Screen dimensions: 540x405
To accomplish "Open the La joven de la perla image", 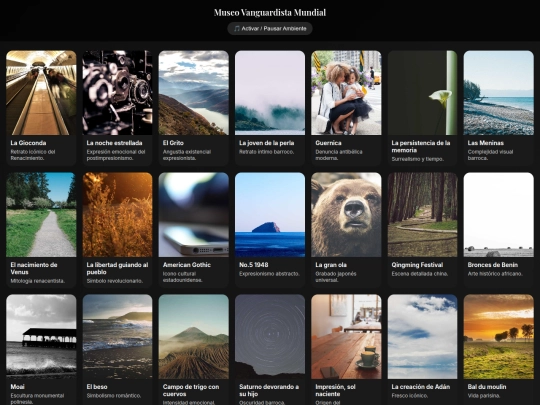I will [x=270, y=93].
